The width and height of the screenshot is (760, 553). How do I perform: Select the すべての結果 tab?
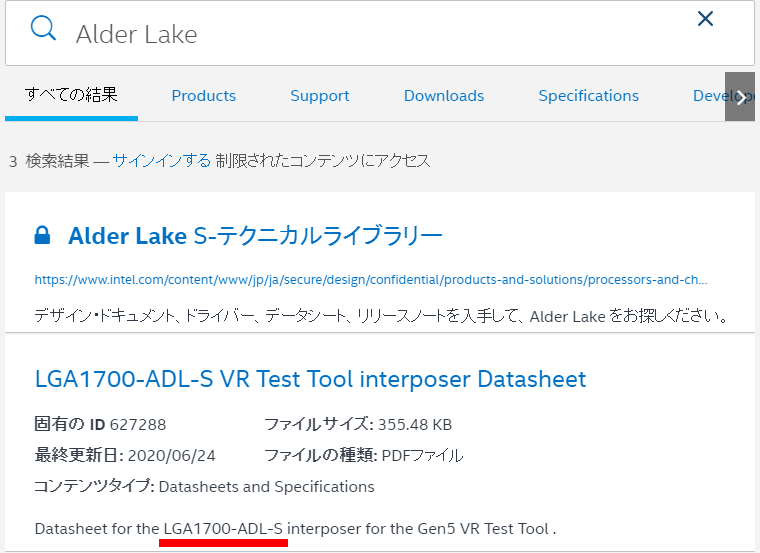pos(71,95)
